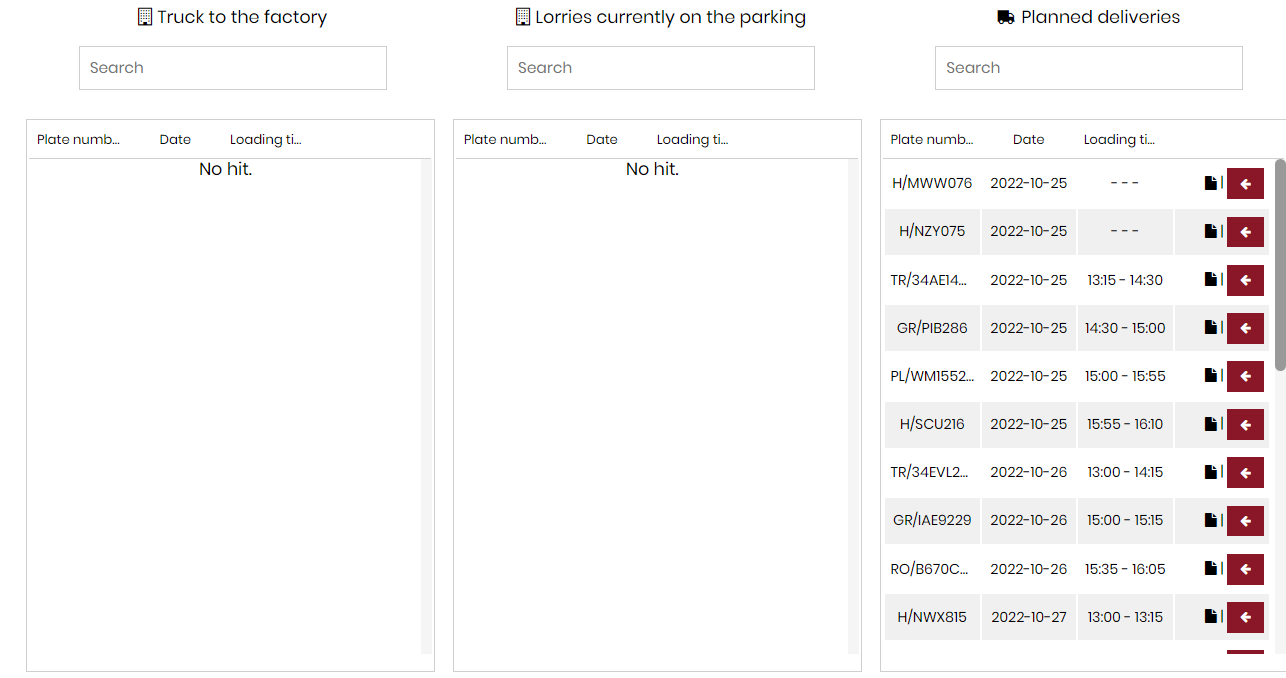1286x678 pixels.
Task: Click the red arrow button for H/NZY075
Action: [1245, 232]
